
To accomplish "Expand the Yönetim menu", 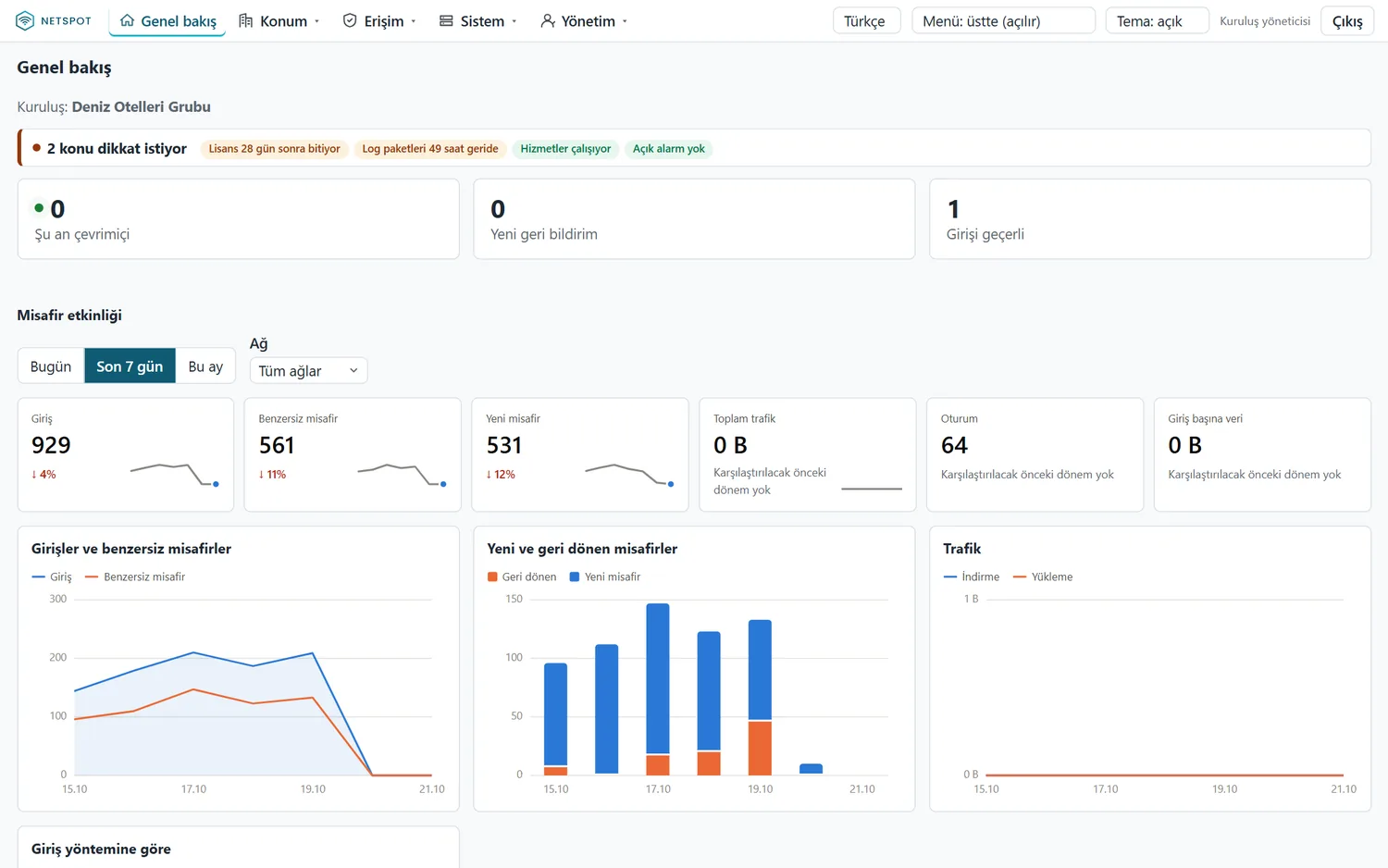I will pyautogui.click(x=584, y=20).
